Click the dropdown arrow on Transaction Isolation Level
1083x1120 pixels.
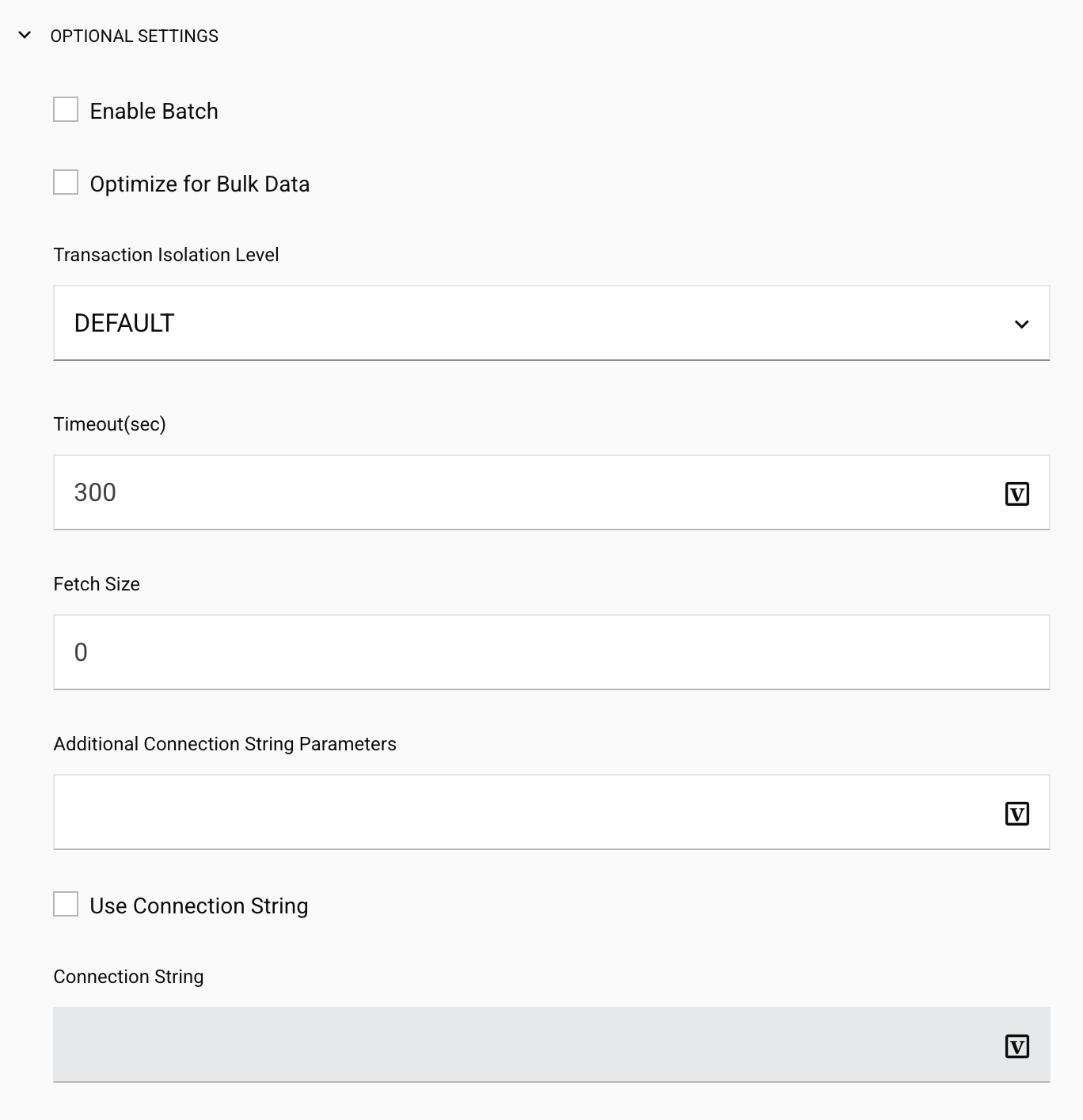coord(1022,323)
